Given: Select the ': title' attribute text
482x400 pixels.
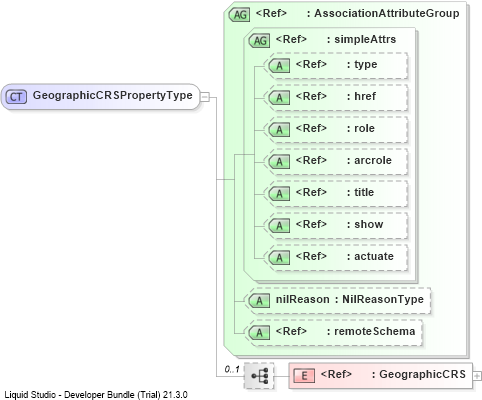Looking at the screenshot, I should 360,192.
